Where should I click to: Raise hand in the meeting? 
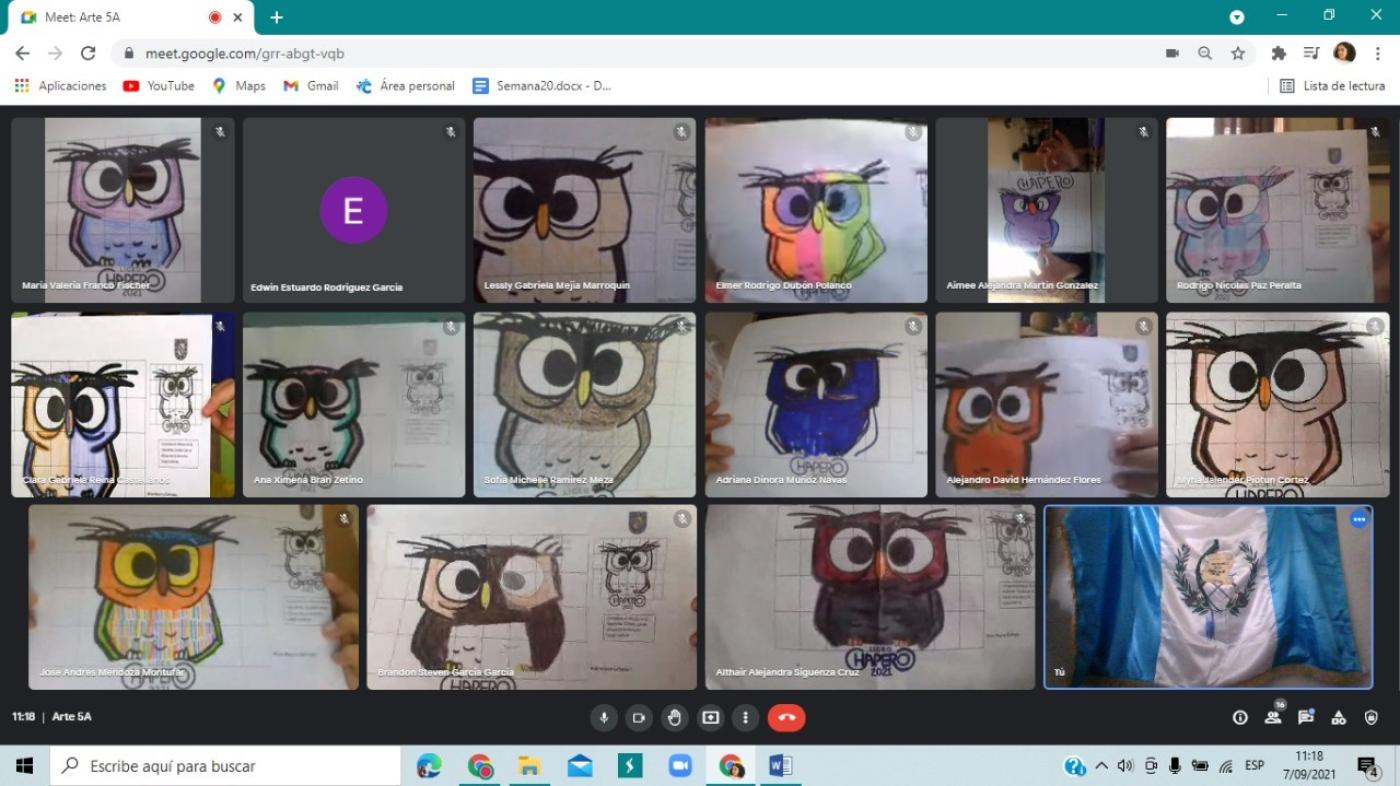(x=674, y=717)
